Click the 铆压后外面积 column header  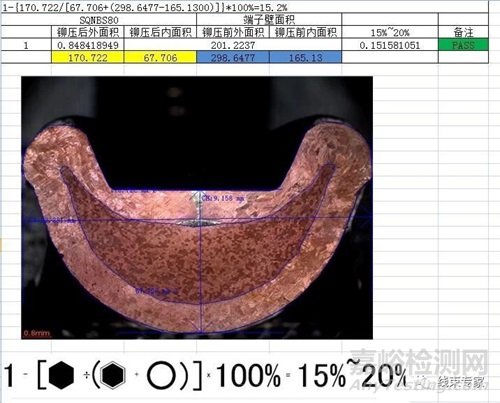tap(88, 32)
